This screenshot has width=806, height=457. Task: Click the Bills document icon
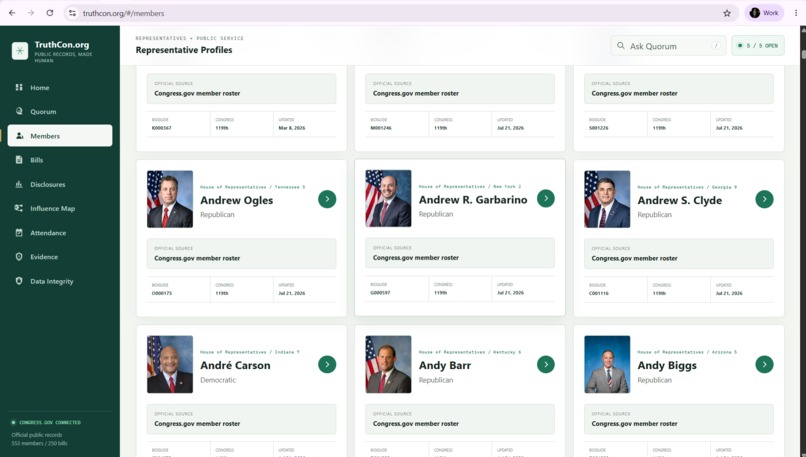pyautogui.click(x=19, y=160)
